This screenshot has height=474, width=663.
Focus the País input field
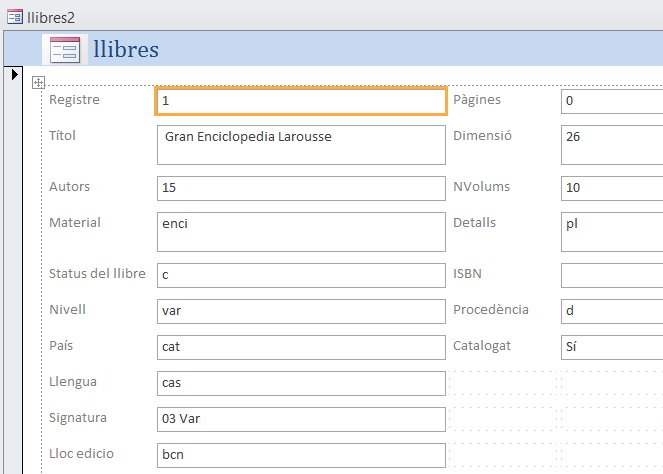(301, 347)
